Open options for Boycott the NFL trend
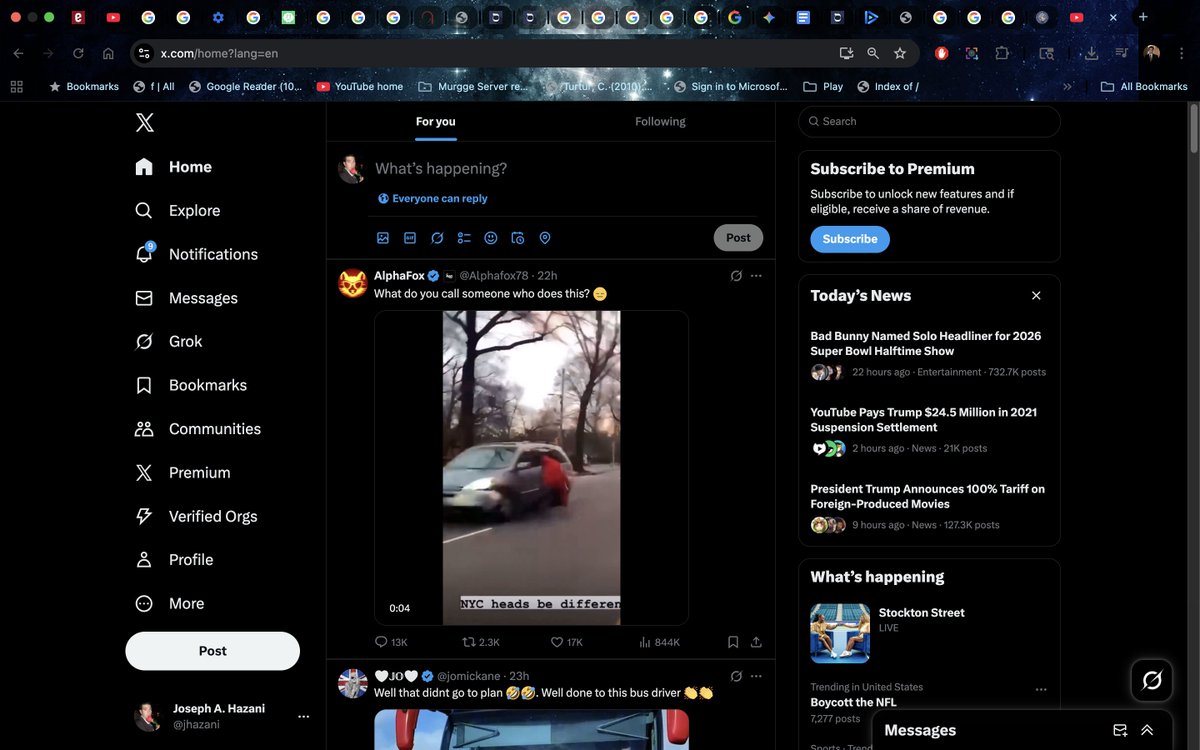The height and width of the screenshot is (750, 1200). tap(1041, 689)
